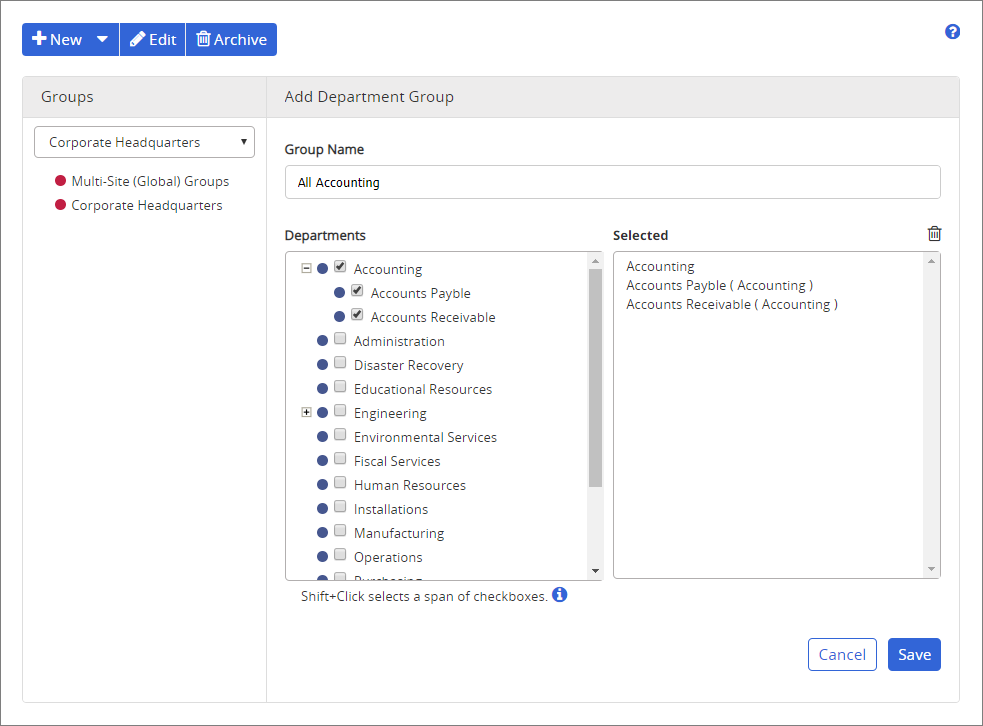Check the Administration checkbox
The image size is (983, 726).
point(340,340)
